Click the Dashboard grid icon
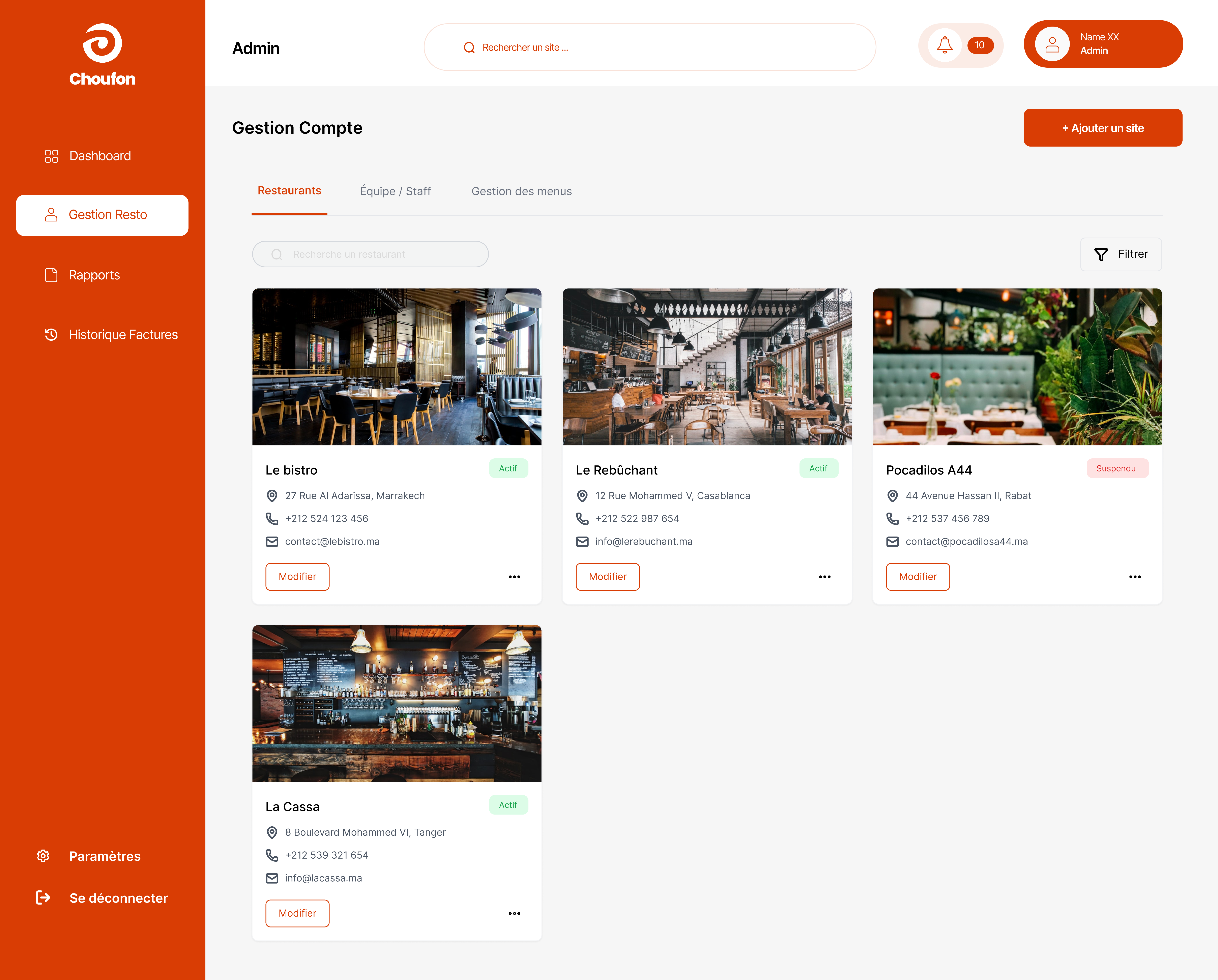This screenshot has height=980, width=1218. [x=51, y=156]
